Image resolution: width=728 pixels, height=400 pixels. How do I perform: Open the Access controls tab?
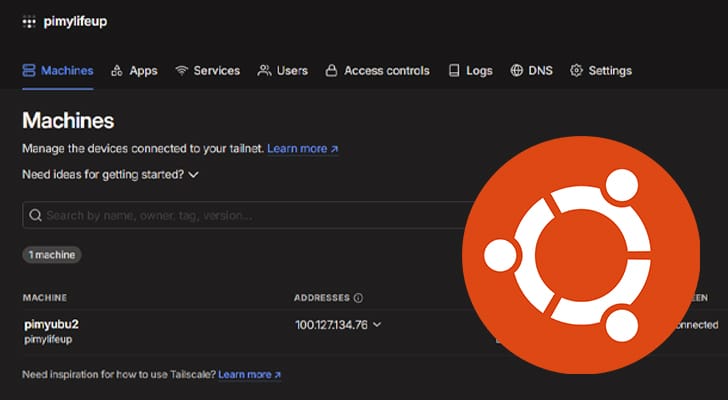(377, 71)
